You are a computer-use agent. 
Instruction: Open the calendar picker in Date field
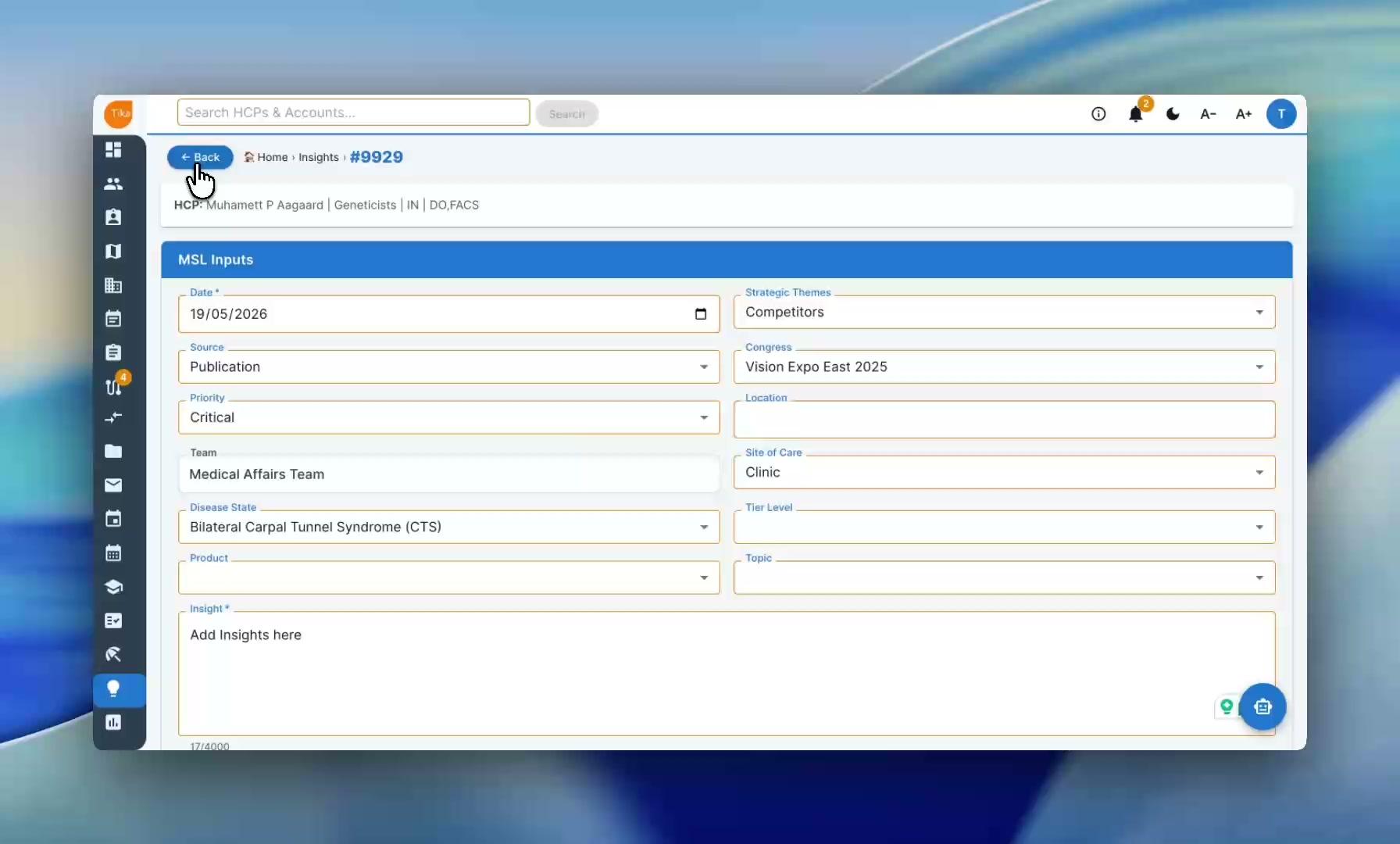click(x=701, y=314)
